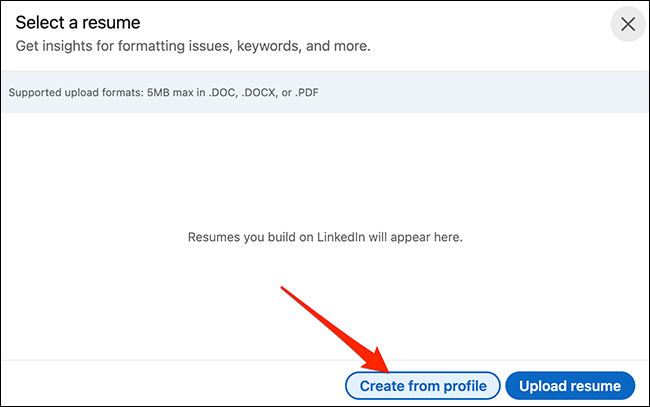Close the Select a resume dialog

pos(627,25)
